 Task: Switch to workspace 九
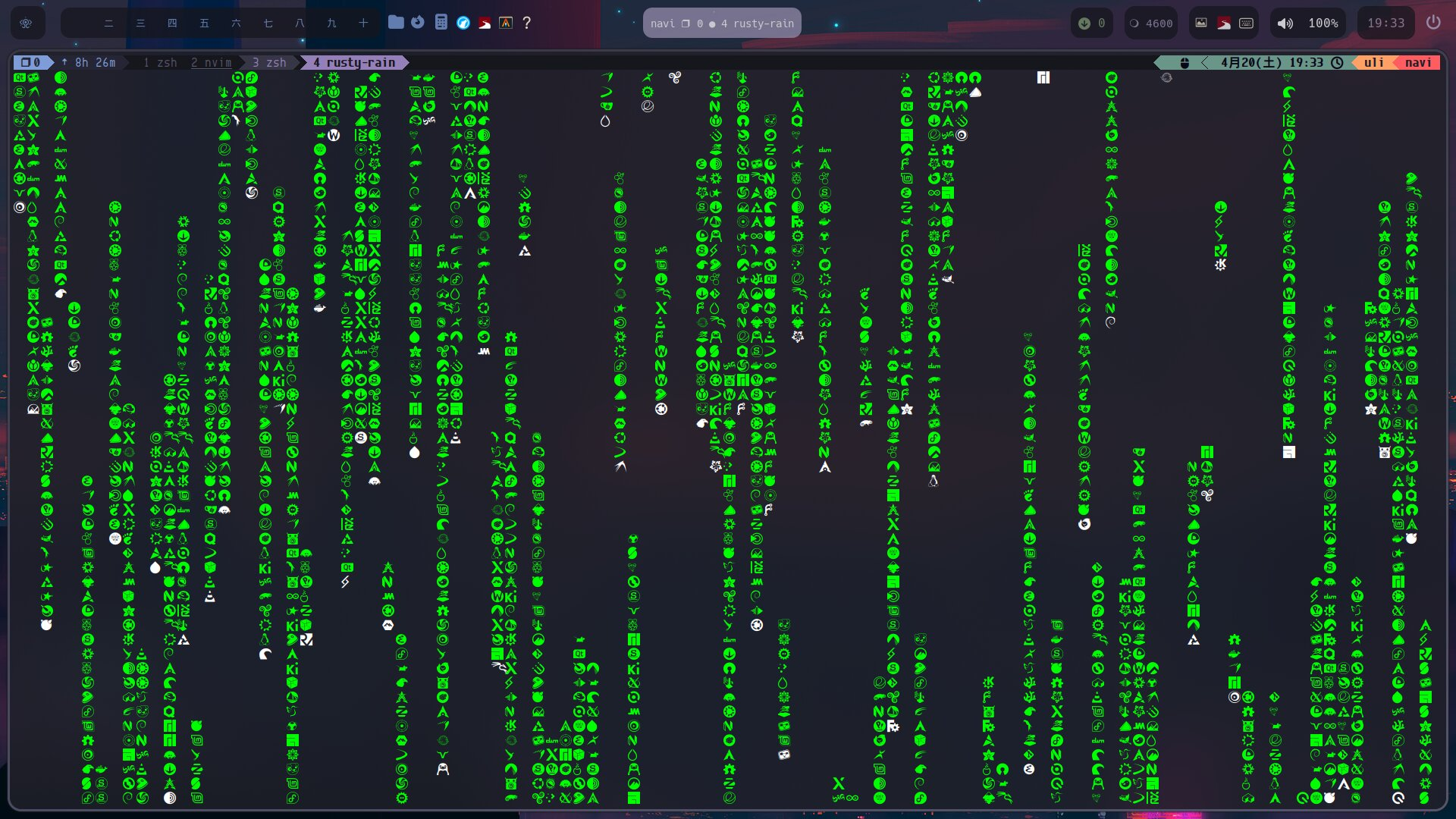[x=331, y=23]
